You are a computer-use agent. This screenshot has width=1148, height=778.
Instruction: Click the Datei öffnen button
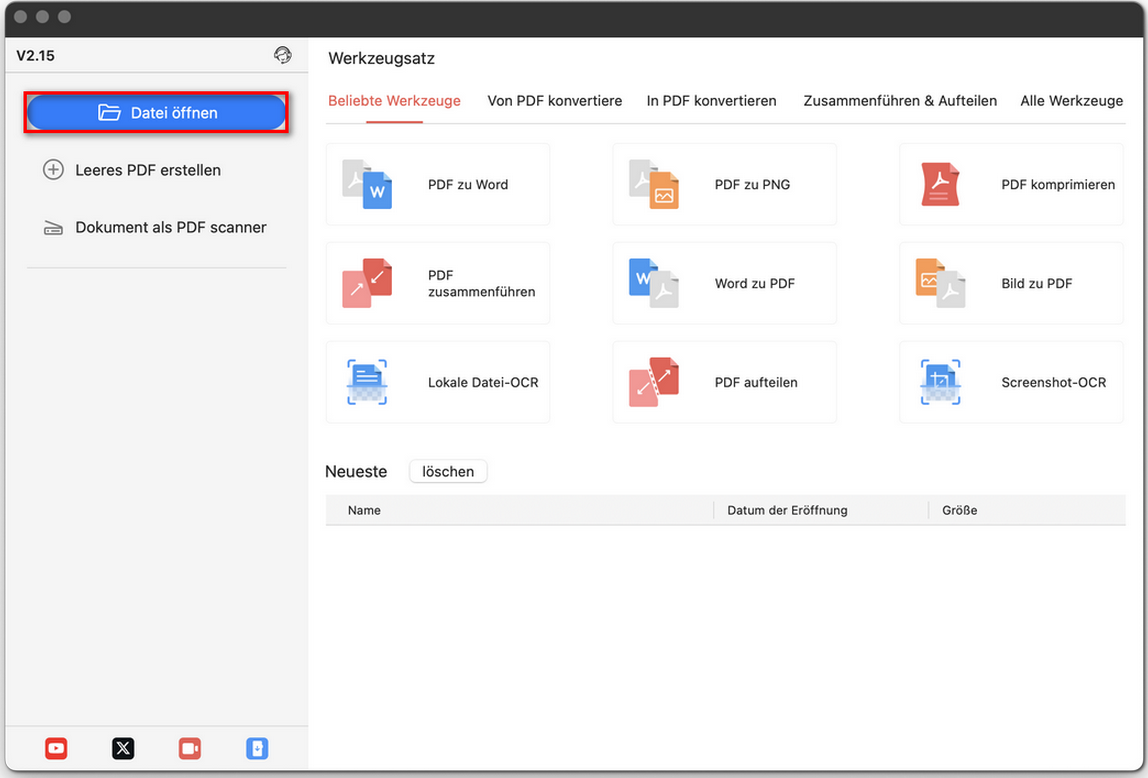(x=157, y=113)
